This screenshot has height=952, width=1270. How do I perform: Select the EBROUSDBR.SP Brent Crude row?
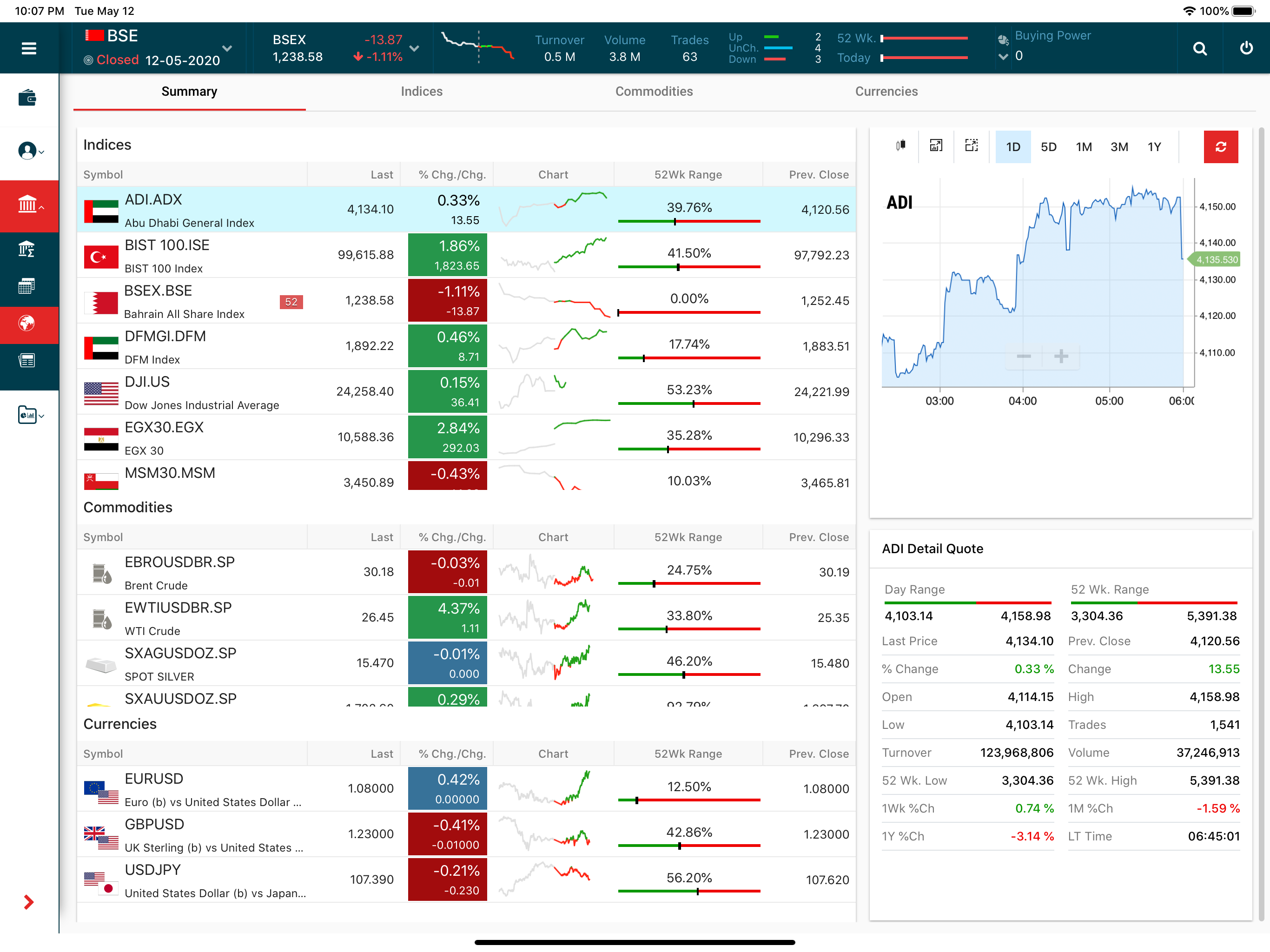click(x=466, y=572)
